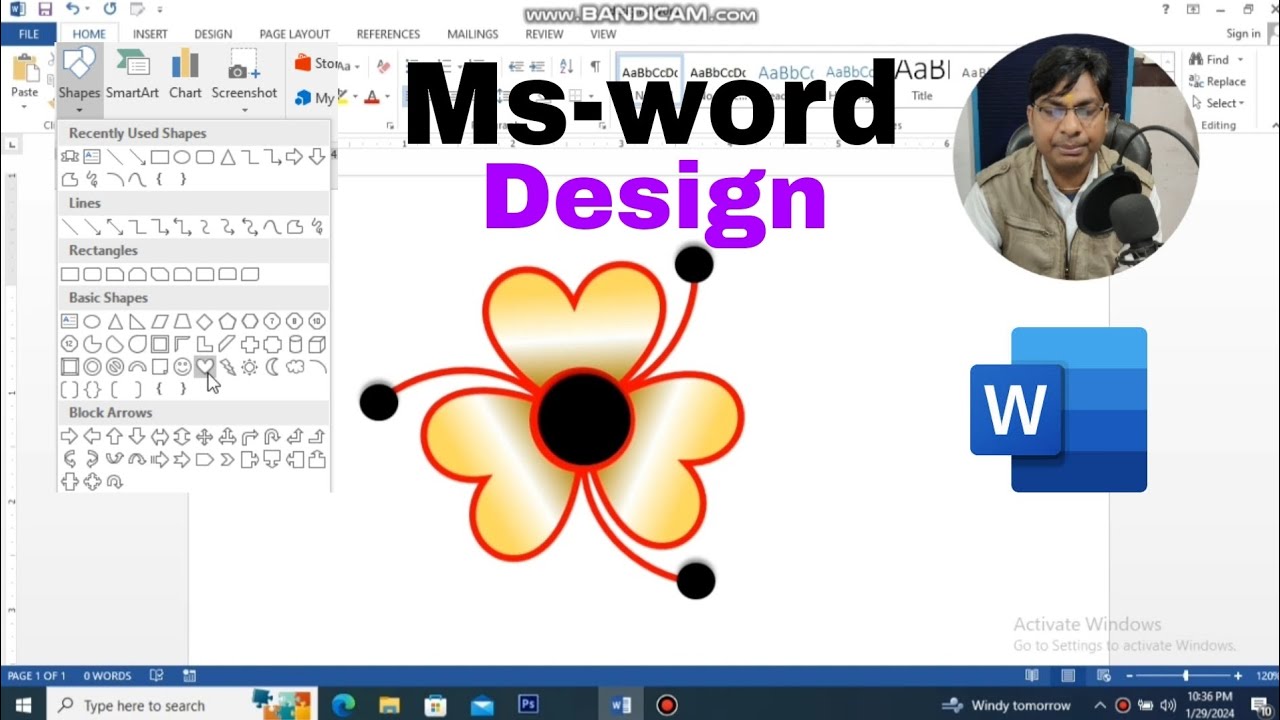1280x720 pixels.
Task: Click the taskbar search box
Action: (182, 705)
